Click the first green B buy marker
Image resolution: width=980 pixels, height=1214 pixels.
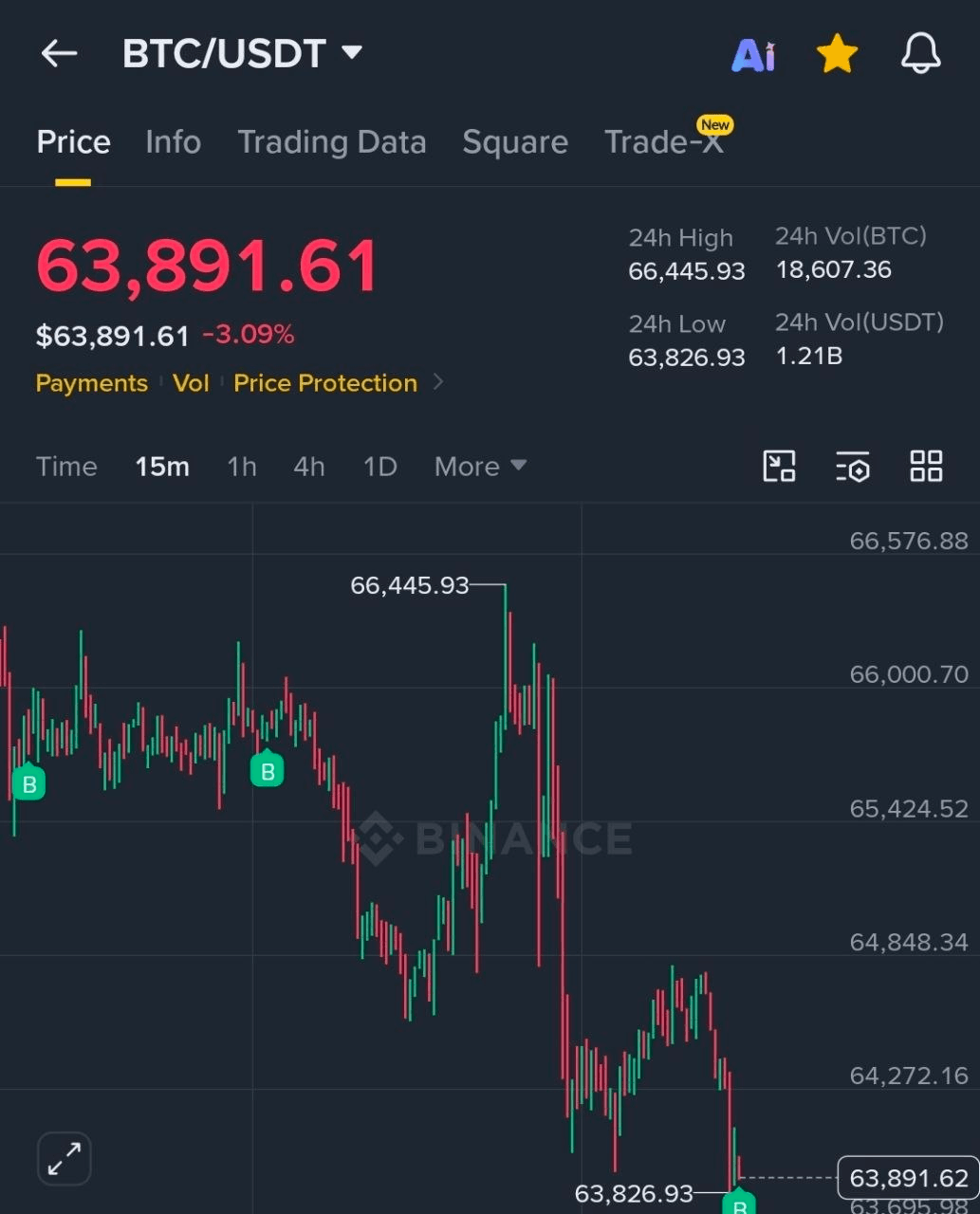pos(28,782)
